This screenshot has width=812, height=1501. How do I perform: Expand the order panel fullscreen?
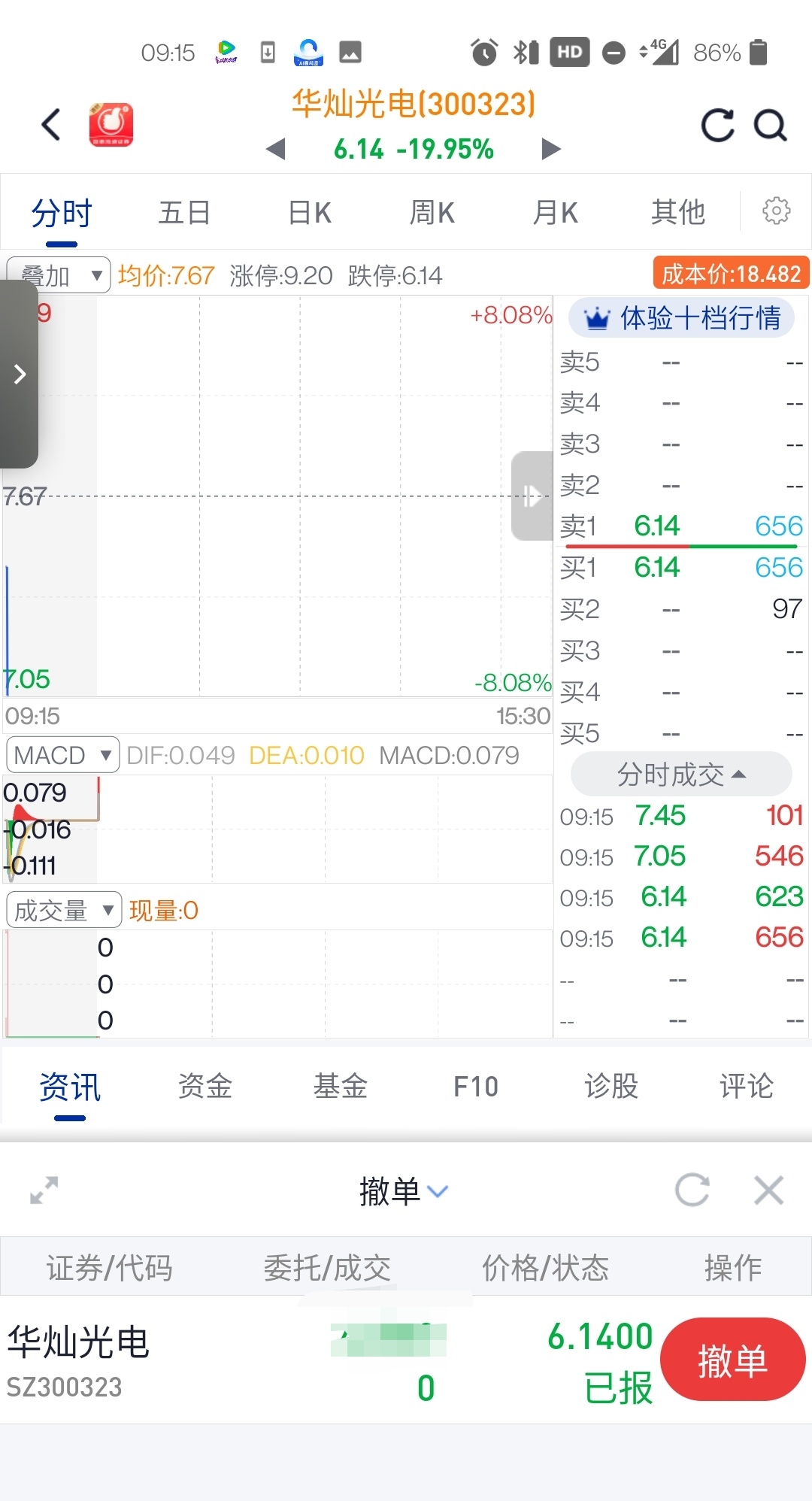point(44,1190)
